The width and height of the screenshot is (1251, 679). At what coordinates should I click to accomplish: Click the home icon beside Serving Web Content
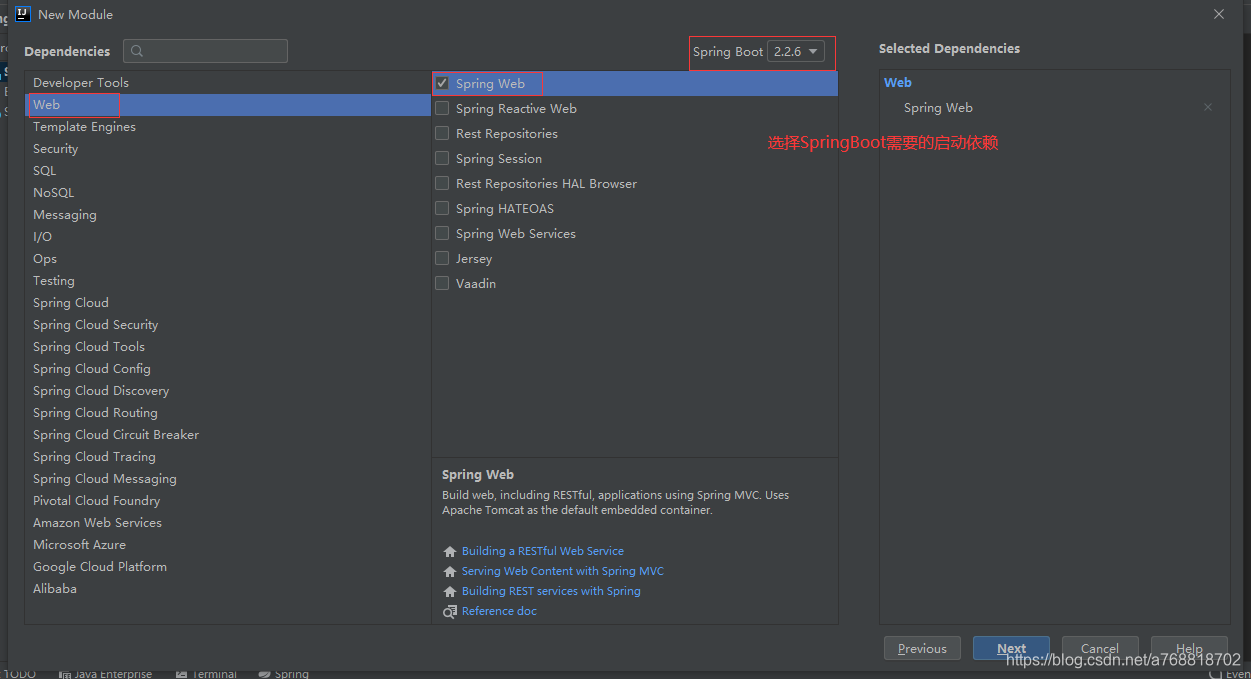(450, 572)
